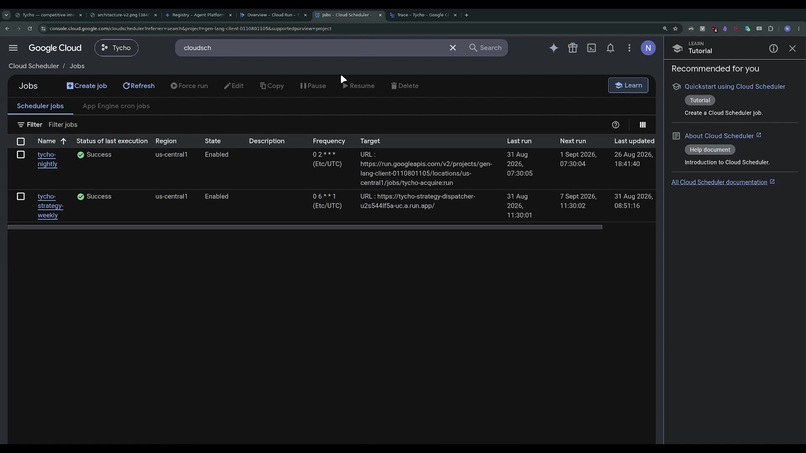The height and width of the screenshot is (453, 806).
Task: Click the Help document chip badge
Action: coord(709,150)
